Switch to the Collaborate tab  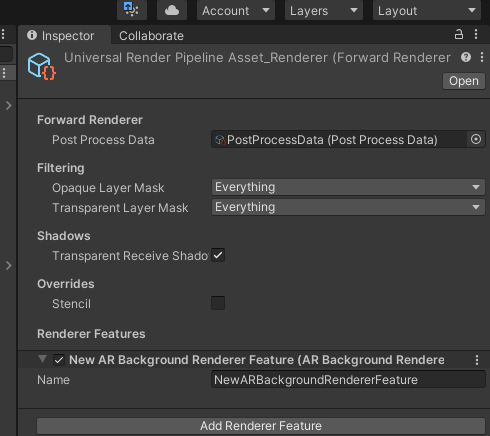151,35
